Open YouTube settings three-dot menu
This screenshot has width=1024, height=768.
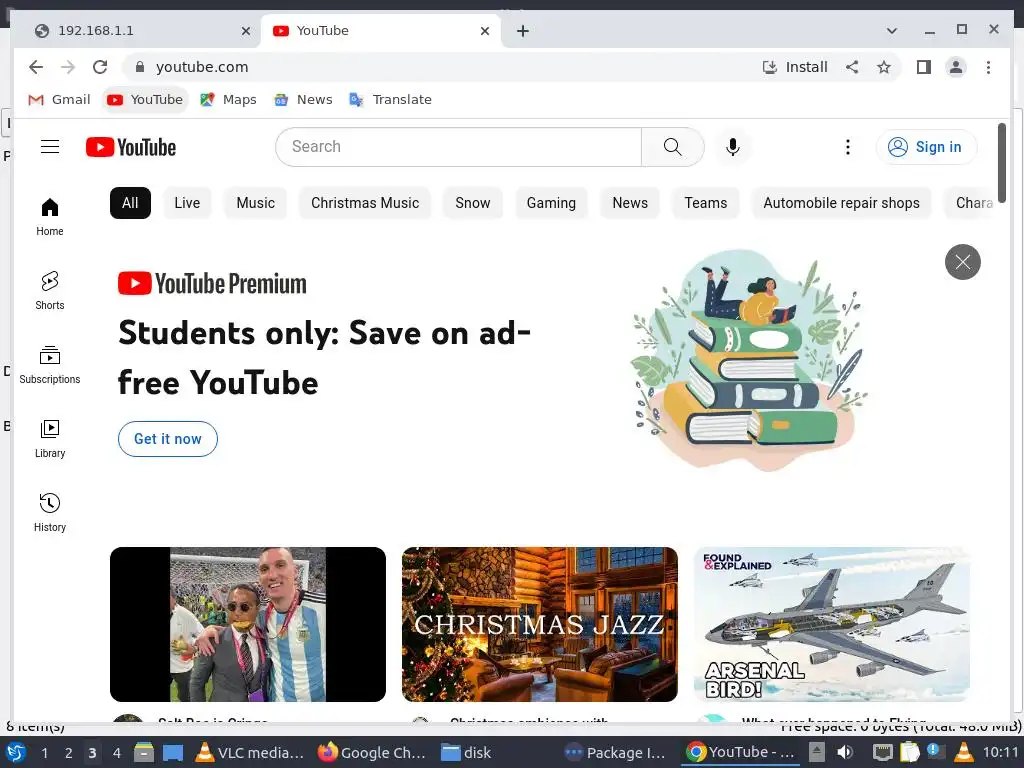click(848, 147)
